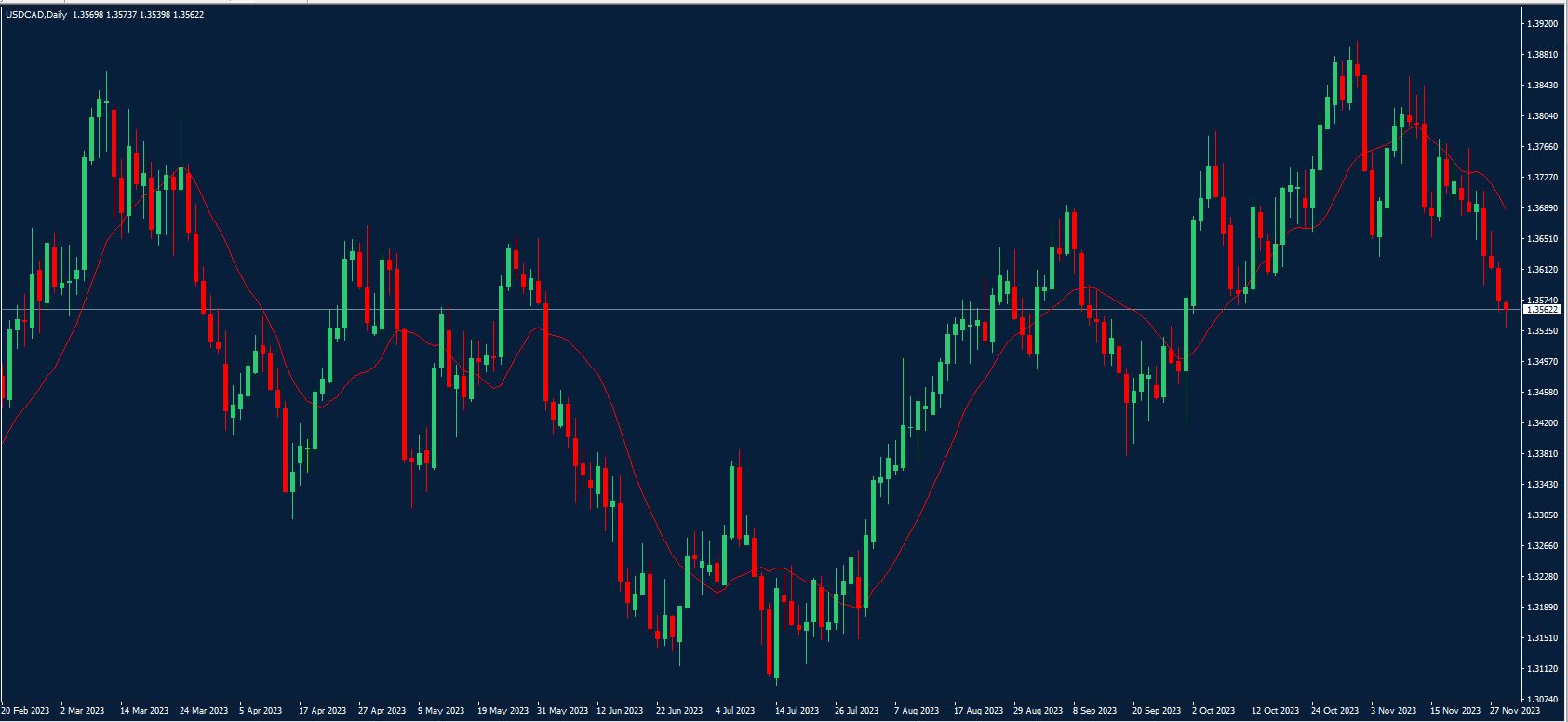Click the 26 Jul 2023 time axis label
The height and width of the screenshot is (722, 1568).
pos(857,711)
